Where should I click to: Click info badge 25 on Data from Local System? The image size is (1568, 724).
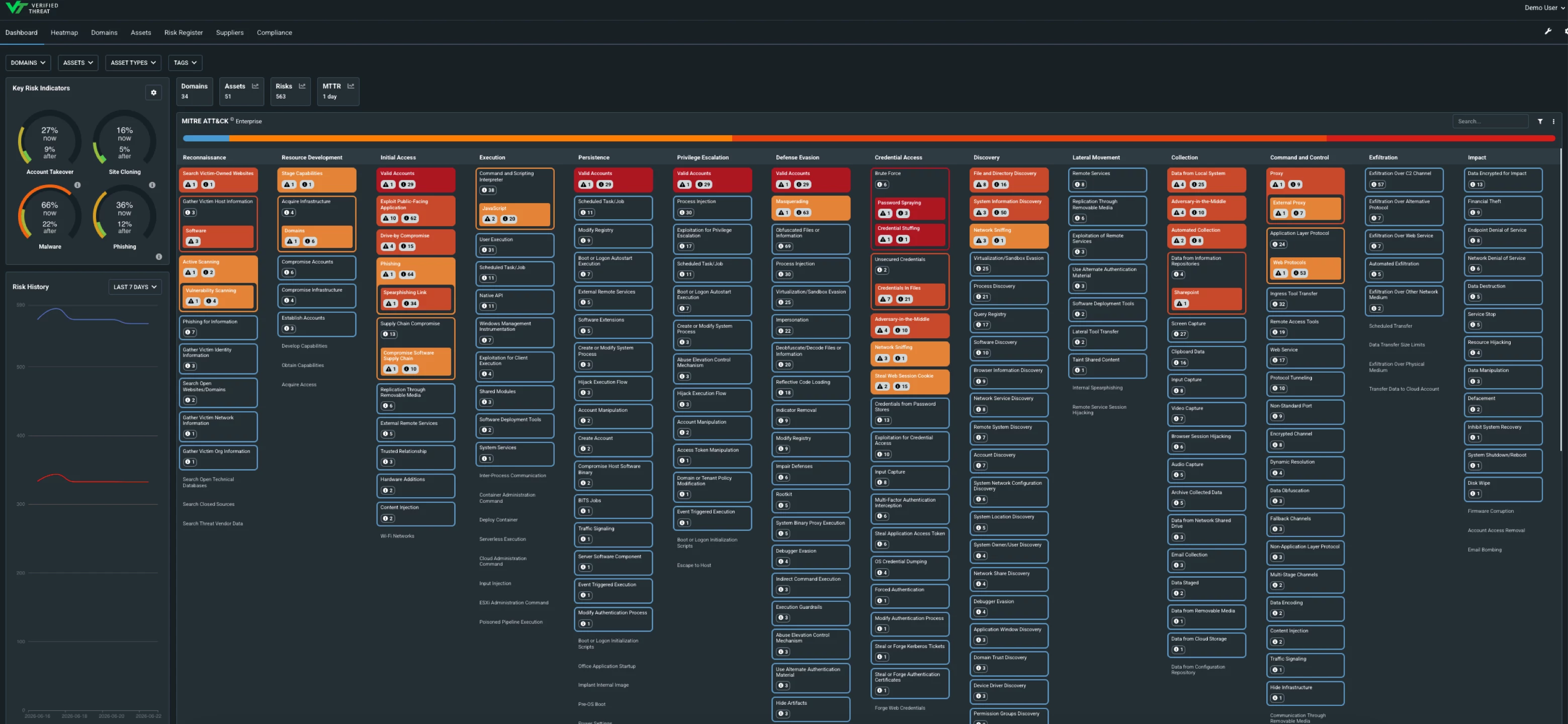(1198, 185)
